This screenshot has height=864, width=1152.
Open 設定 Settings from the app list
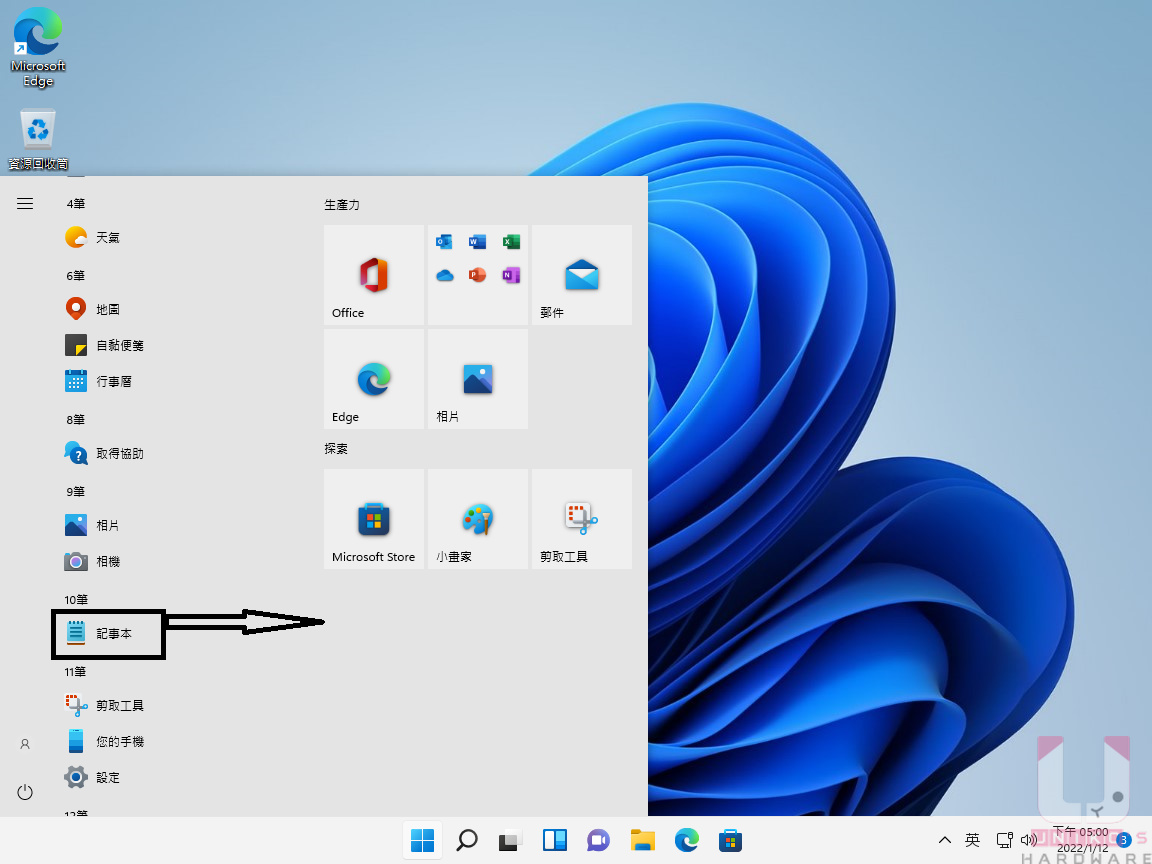(93, 777)
